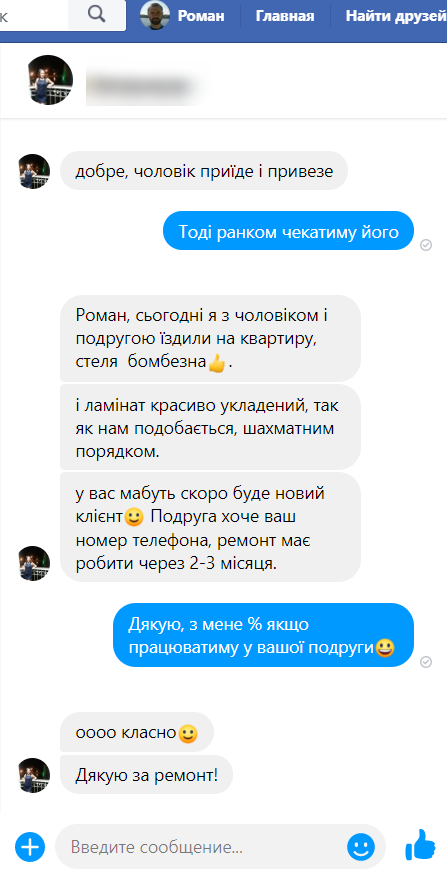Click the delivered checkmark next to Дякую, з мене %
The height and width of the screenshot is (879, 447).
(x=426, y=662)
